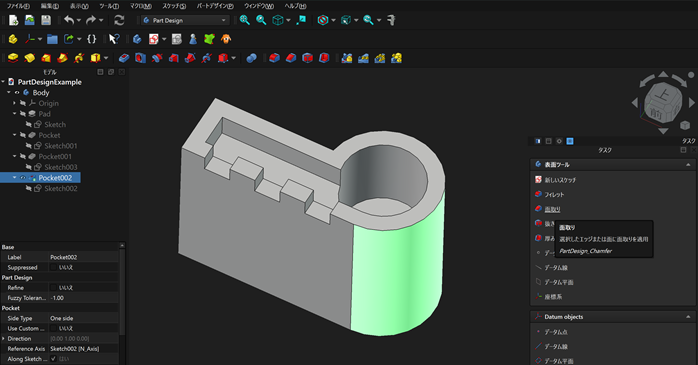The height and width of the screenshot is (365, 698).
Task: Click 面取り in the task panel
Action: click(552, 209)
